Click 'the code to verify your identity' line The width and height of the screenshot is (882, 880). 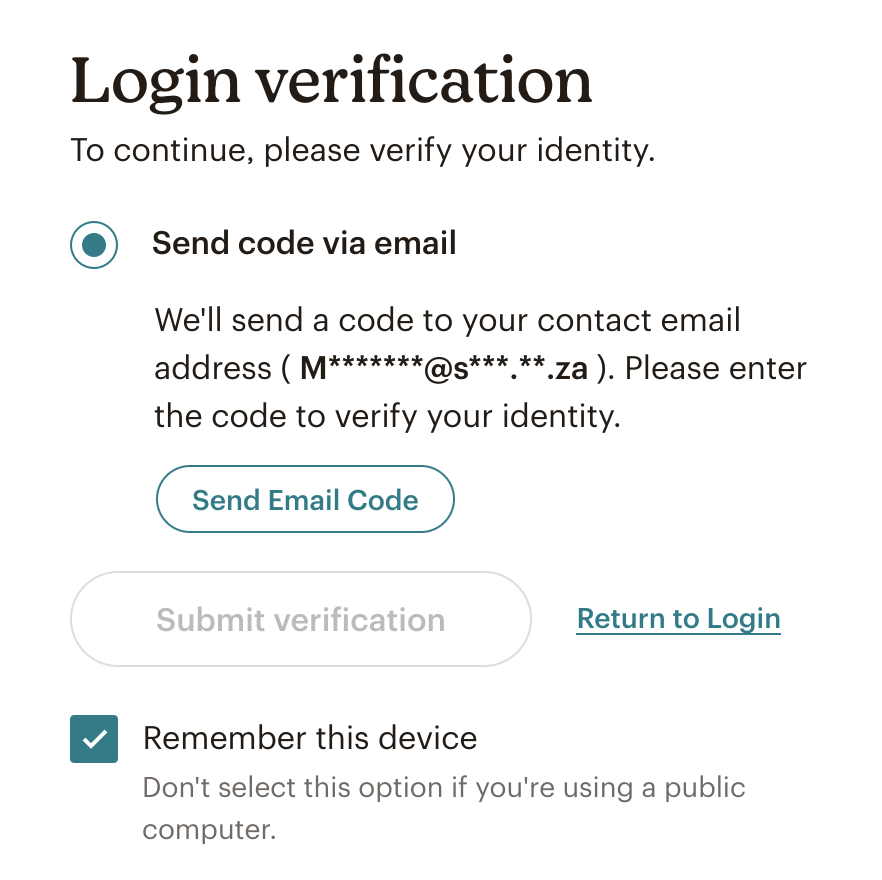(x=388, y=416)
